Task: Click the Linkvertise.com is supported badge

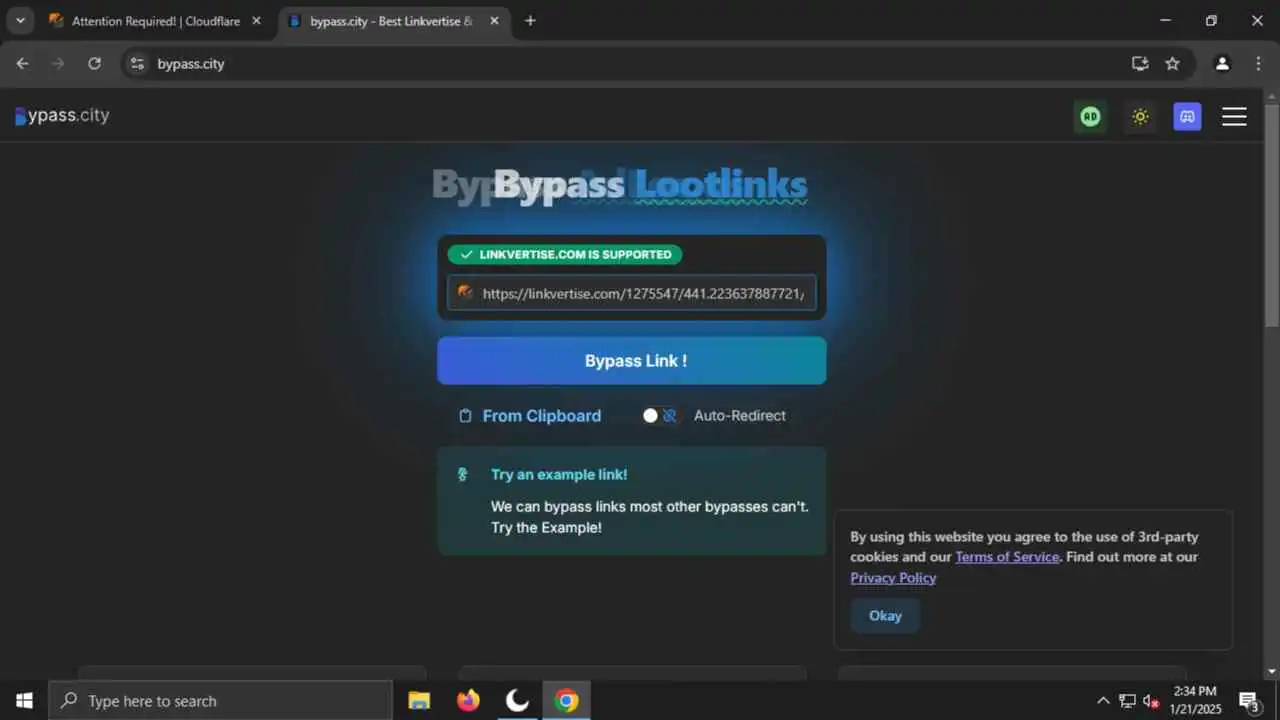Action: point(565,255)
